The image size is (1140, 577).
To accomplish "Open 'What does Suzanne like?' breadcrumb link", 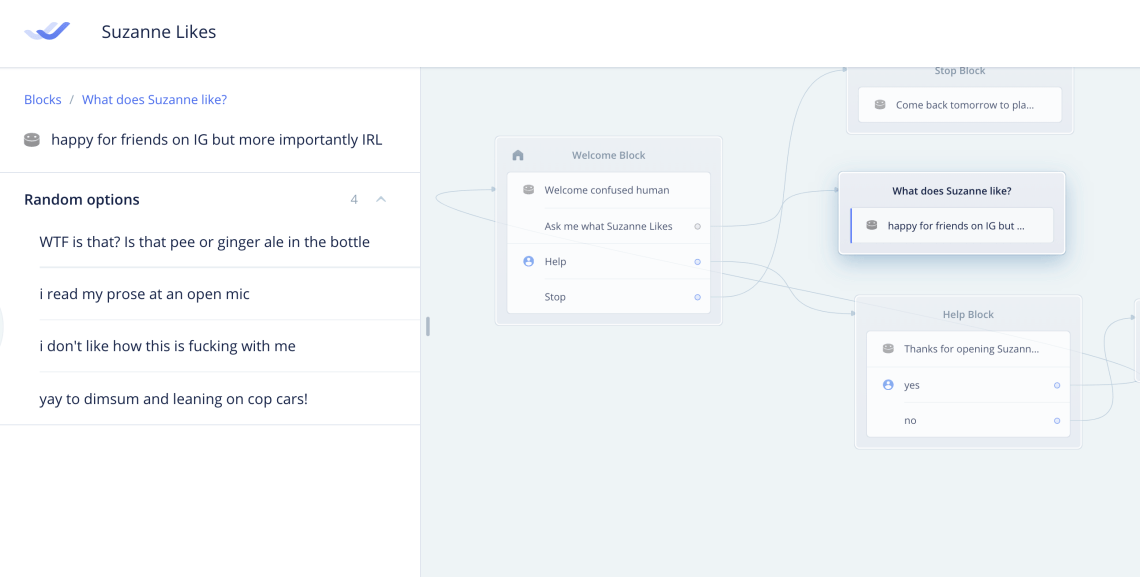I will 154,100.
